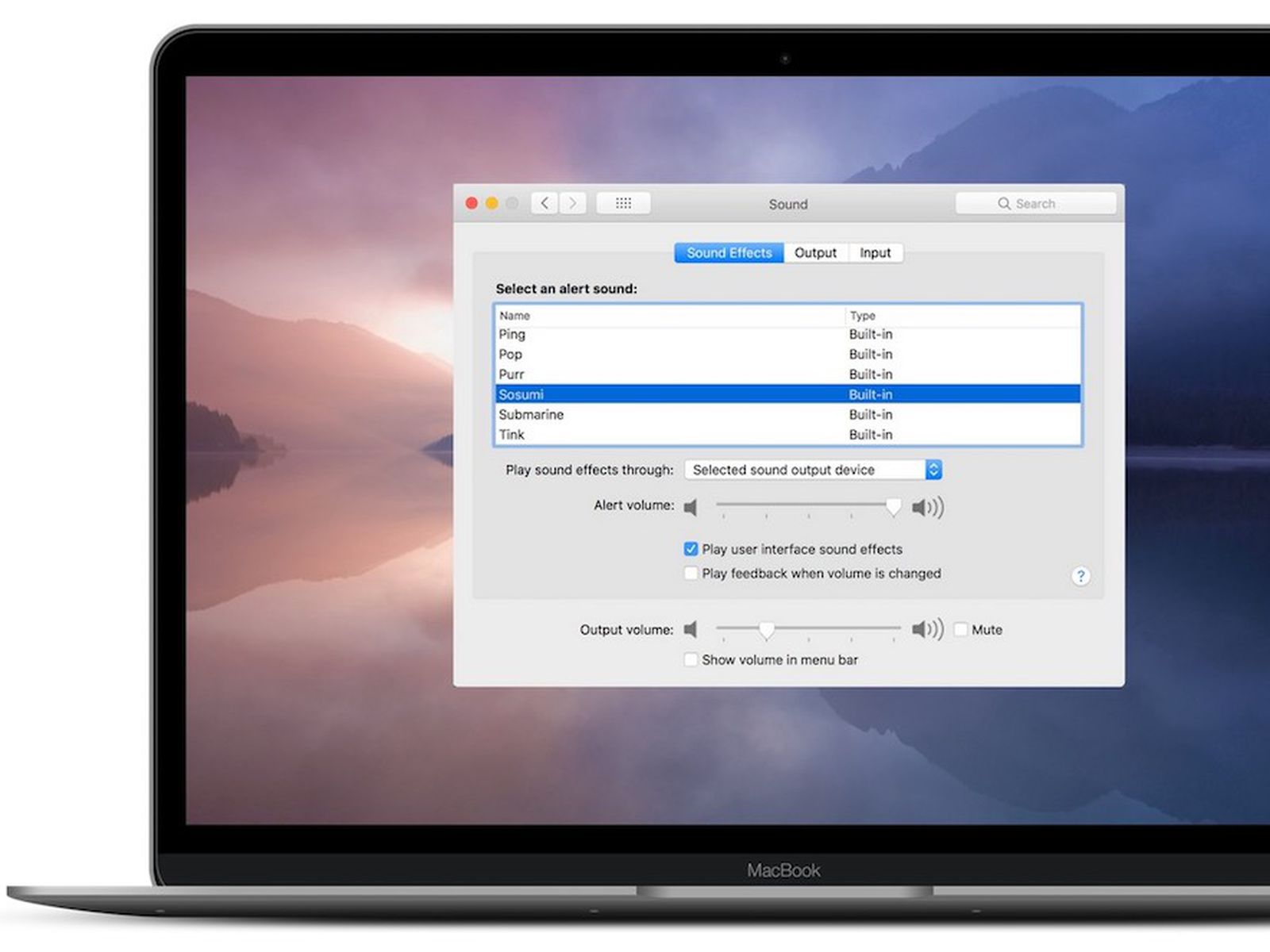Screen dimensions: 1270x952
Task: Enable Play feedback when volume is changed
Action: 691,574
